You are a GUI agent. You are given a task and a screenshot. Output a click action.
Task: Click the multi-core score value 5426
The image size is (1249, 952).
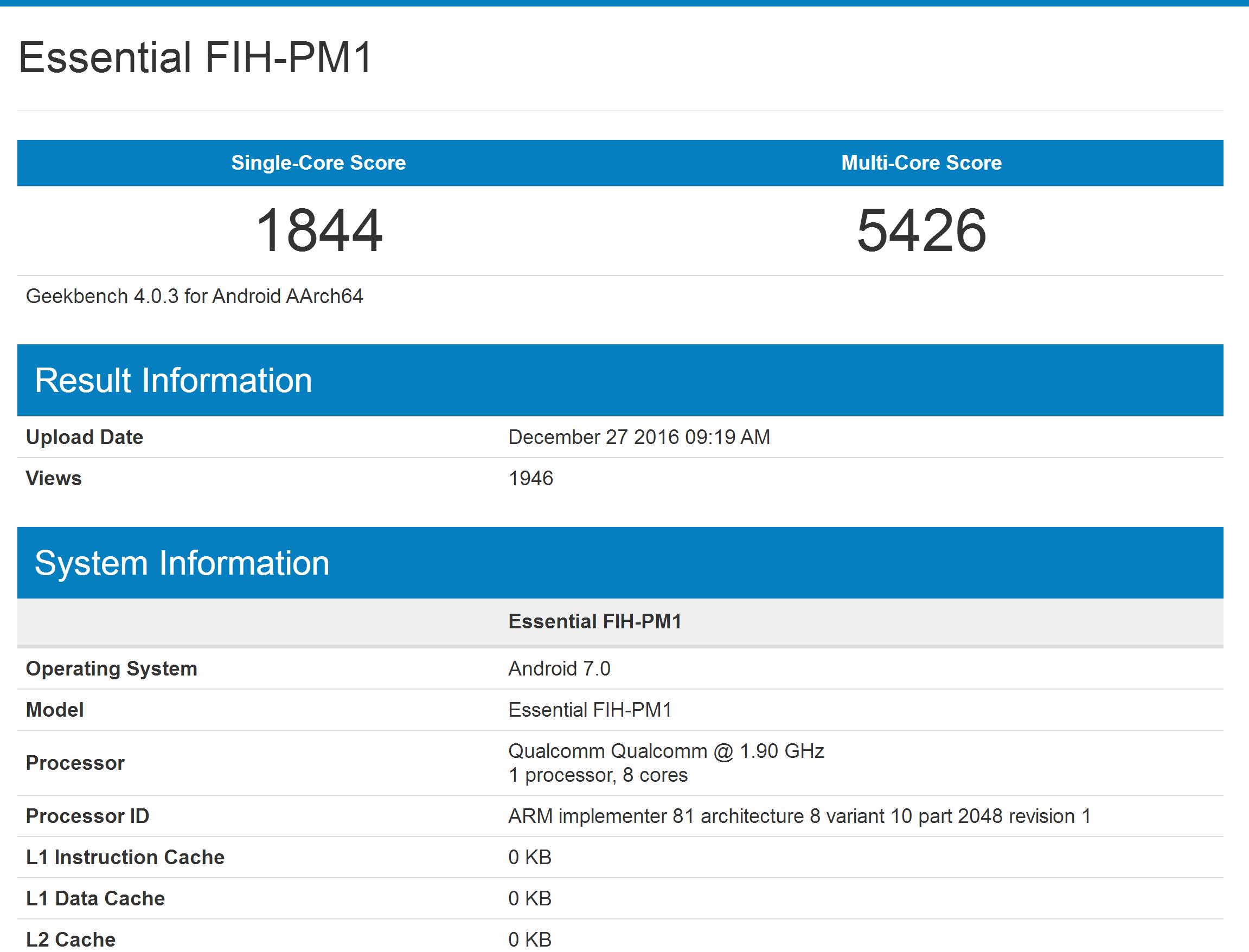(x=921, y=230)
